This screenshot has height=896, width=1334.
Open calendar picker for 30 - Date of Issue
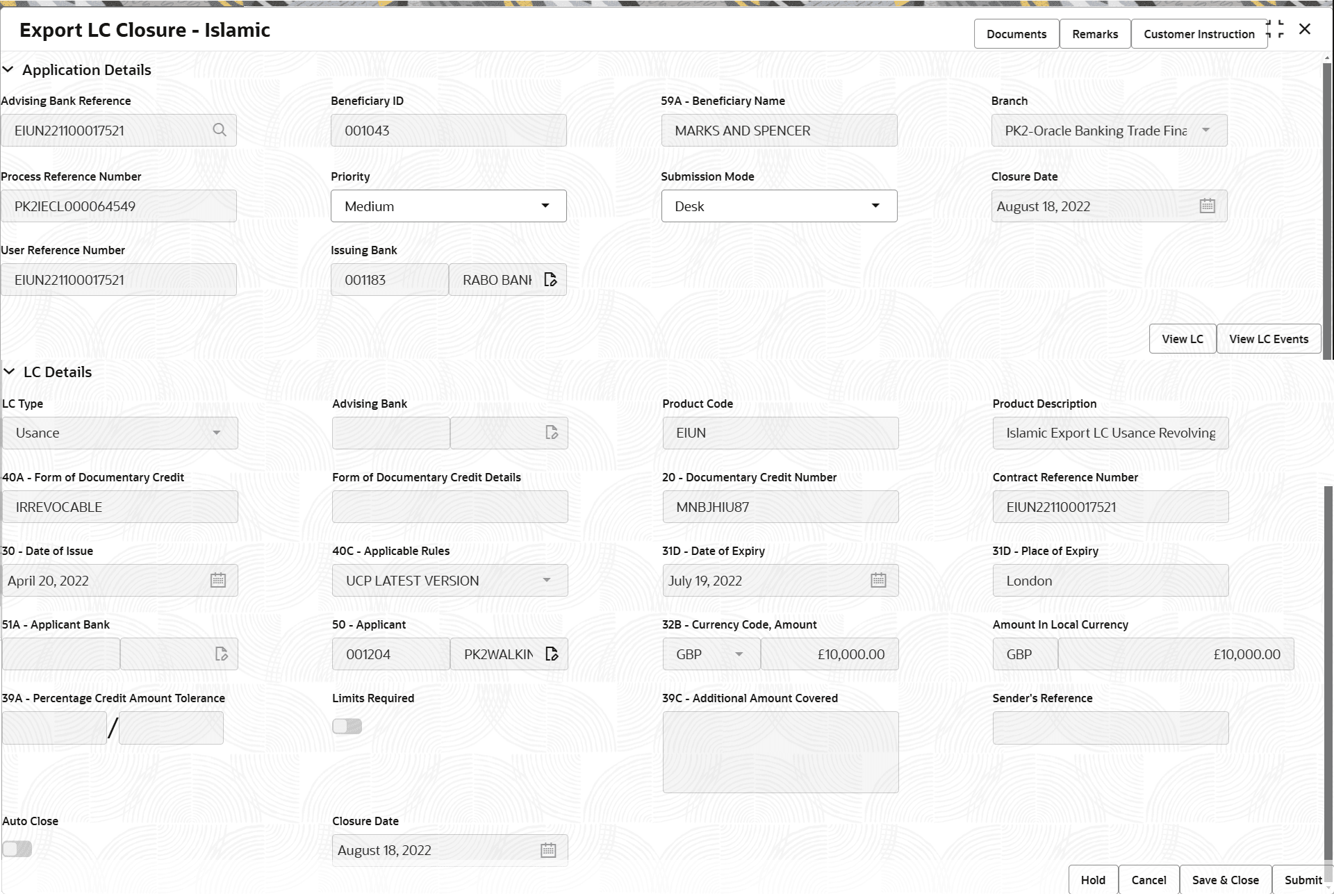tap(217, 580)
